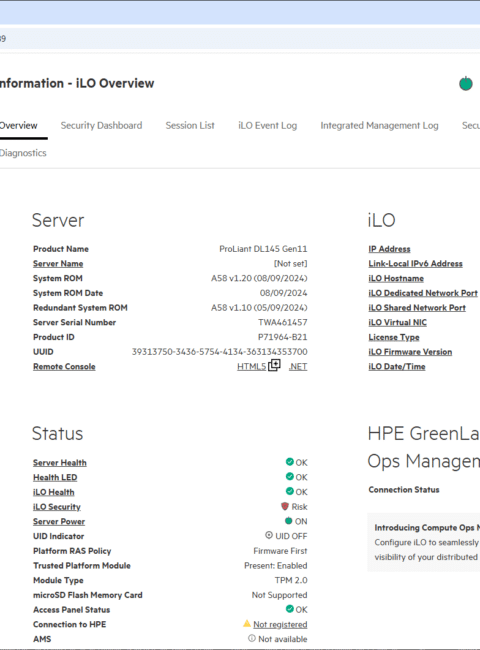This screenshot has height=650, width=480.
Task: Open the Health LED link
Action: (55, 478)
